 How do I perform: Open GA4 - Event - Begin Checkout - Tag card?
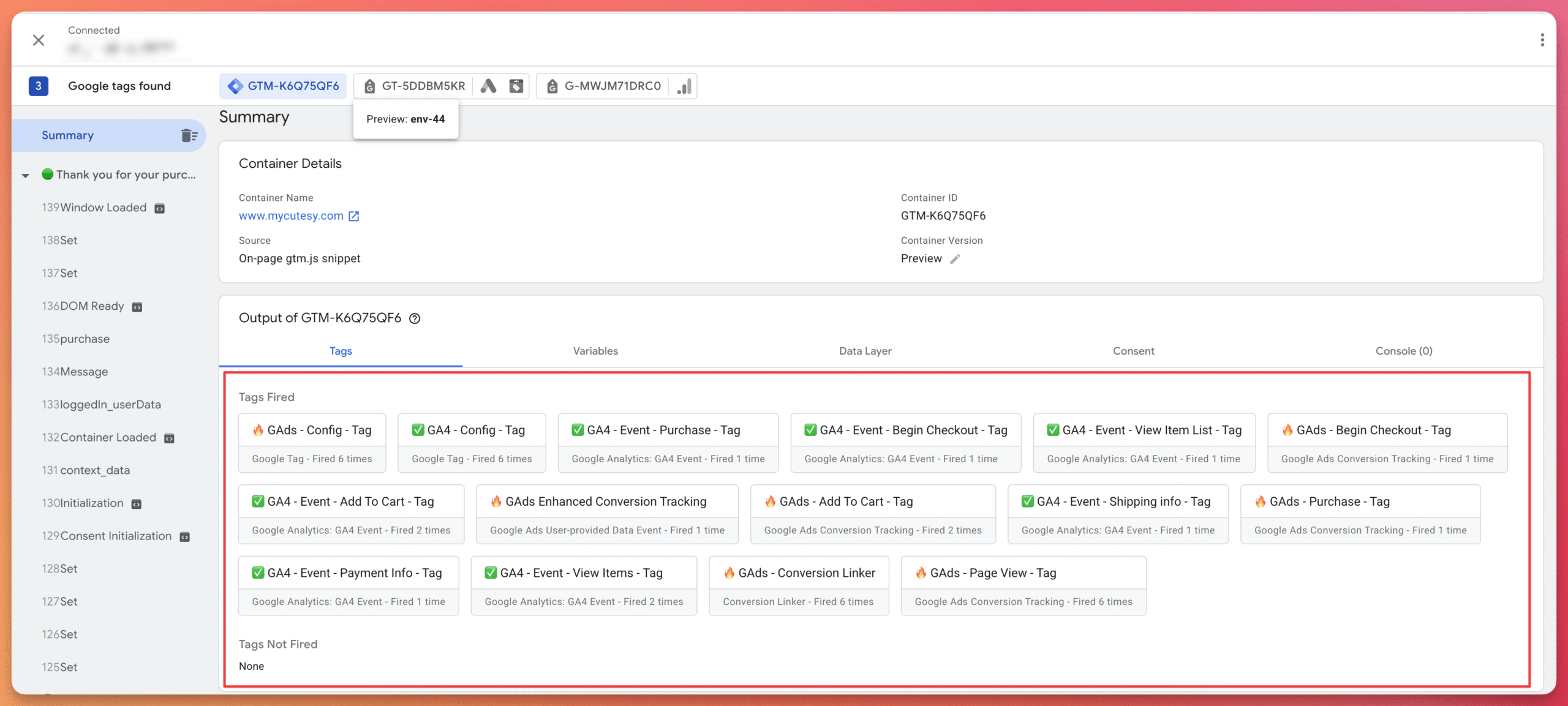(906, 443)
